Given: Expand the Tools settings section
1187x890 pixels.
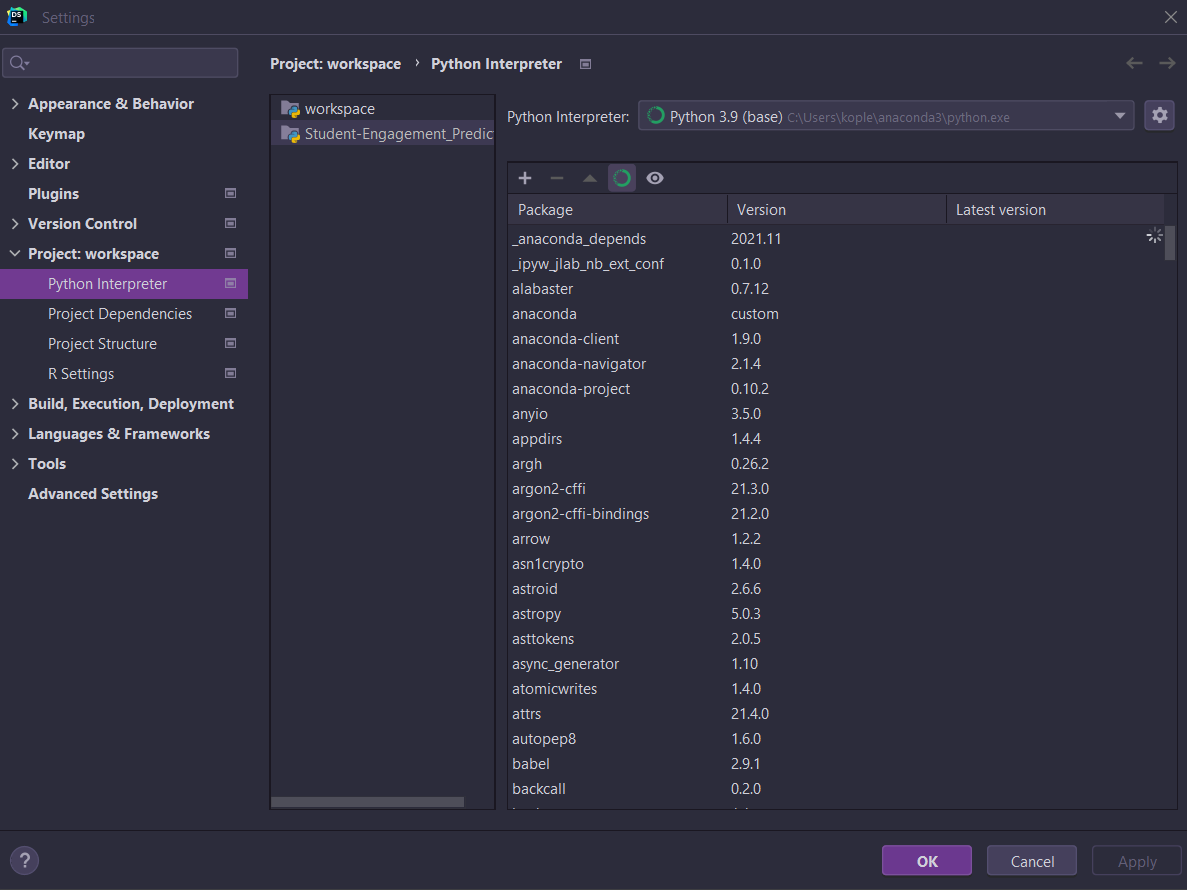Looking at the screenshot, I should click(15, 463).
